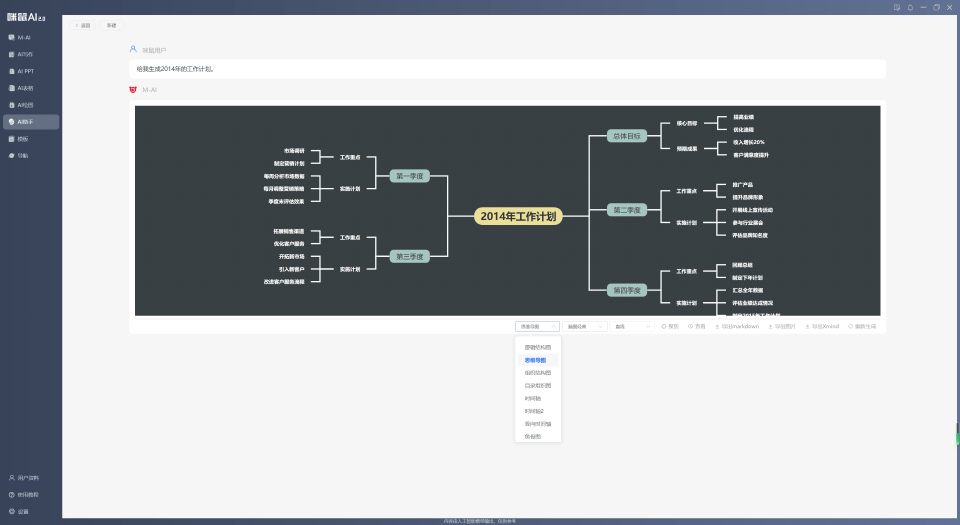Click 重新生成 to regenerate the mind map

863,326
